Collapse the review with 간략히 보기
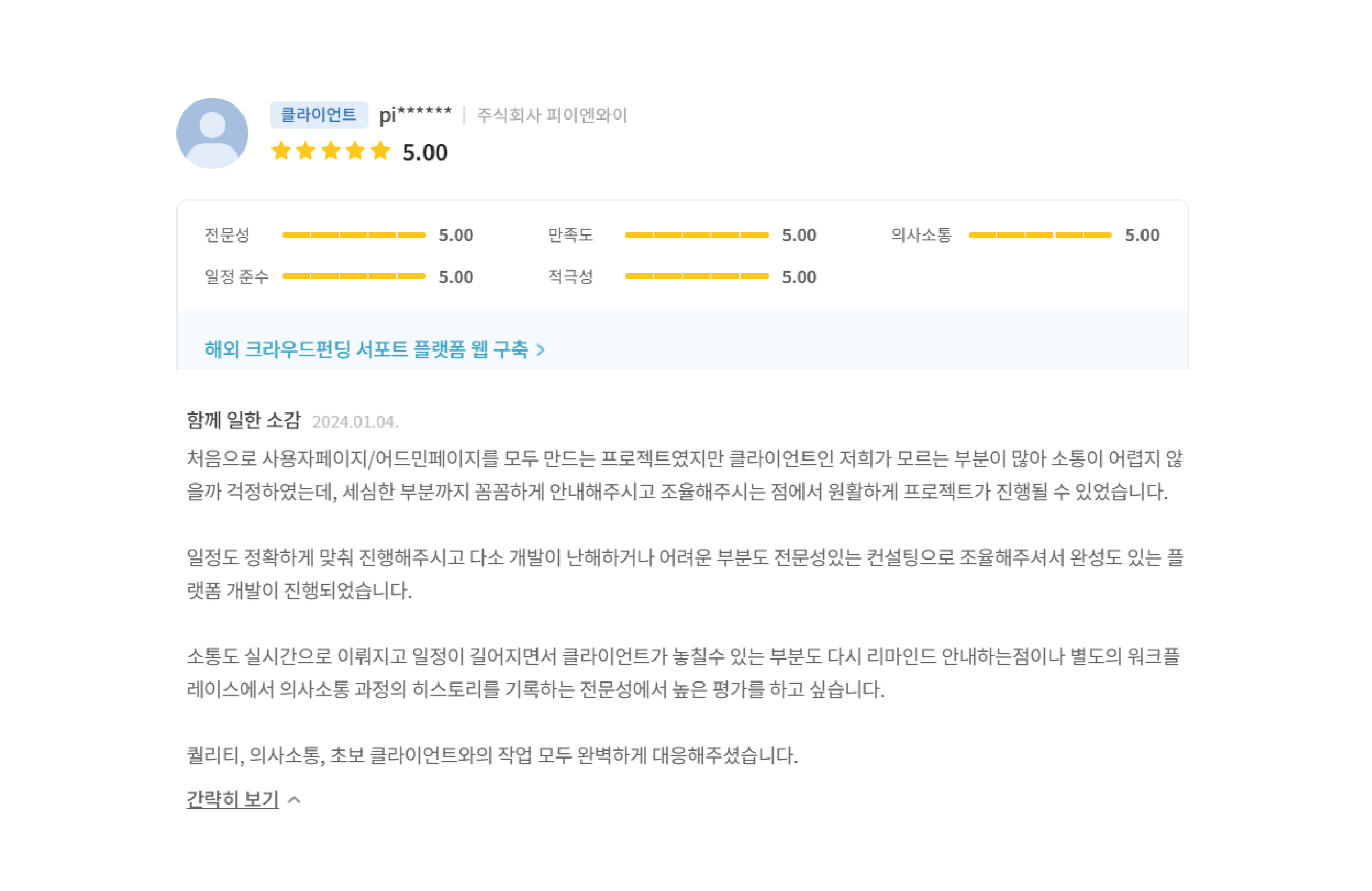 point(233,799)
